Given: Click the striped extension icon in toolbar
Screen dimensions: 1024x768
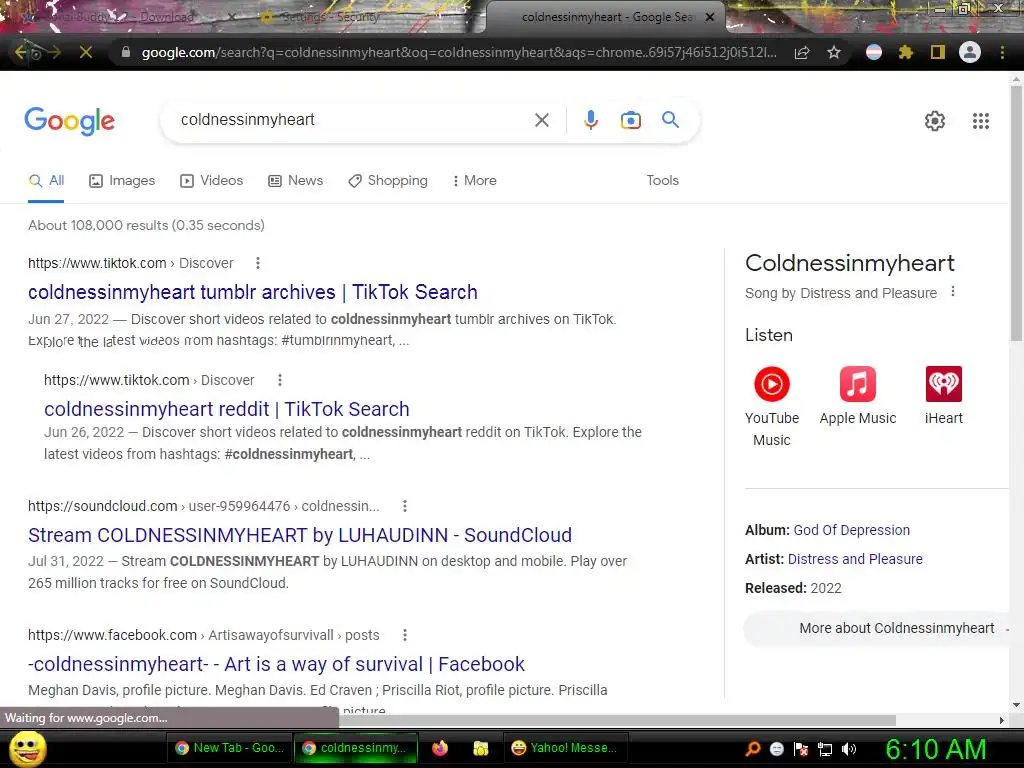Looking at the screenshot, I should (874, 52).
